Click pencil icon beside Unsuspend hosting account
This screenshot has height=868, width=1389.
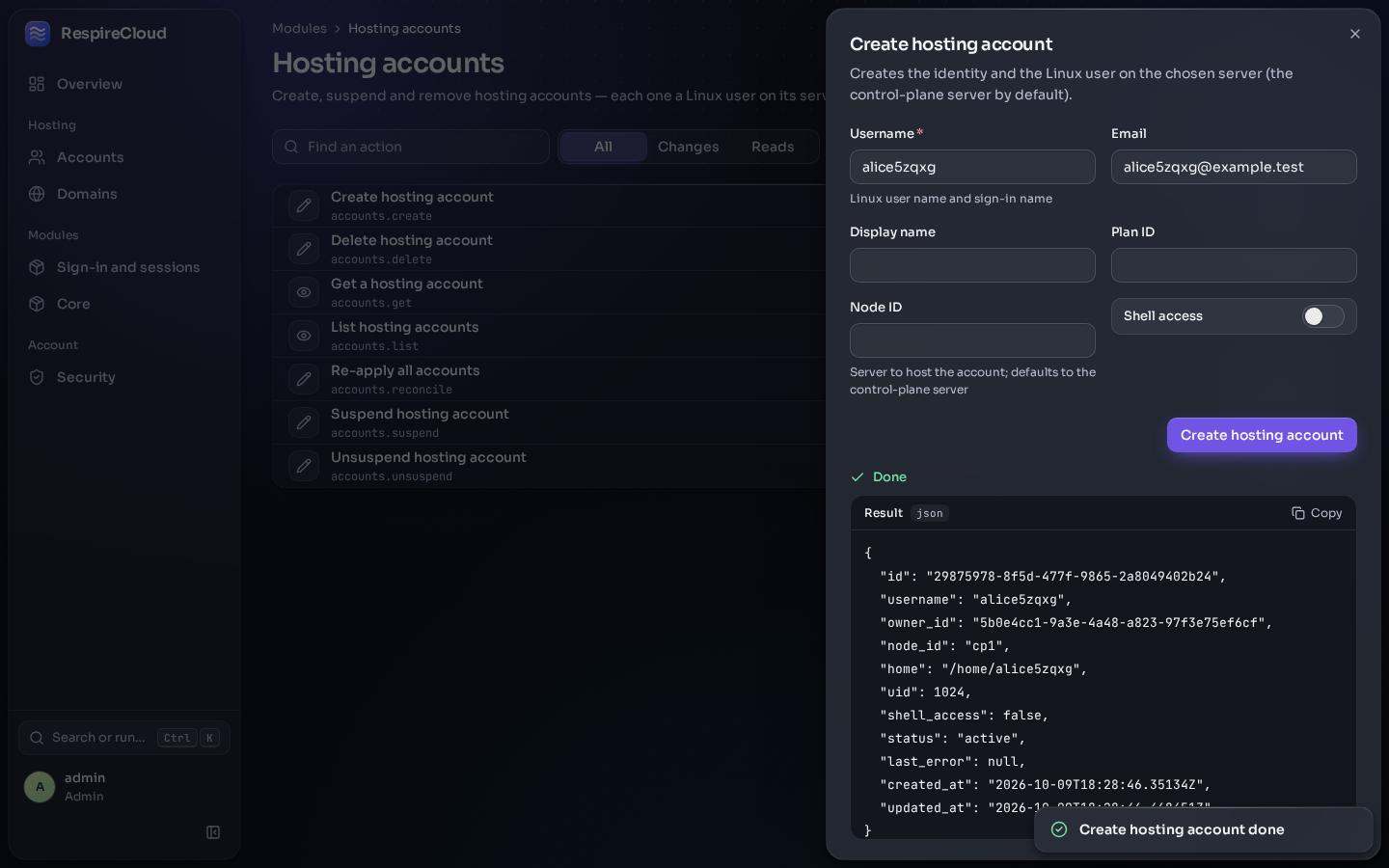tap(304, 466)
